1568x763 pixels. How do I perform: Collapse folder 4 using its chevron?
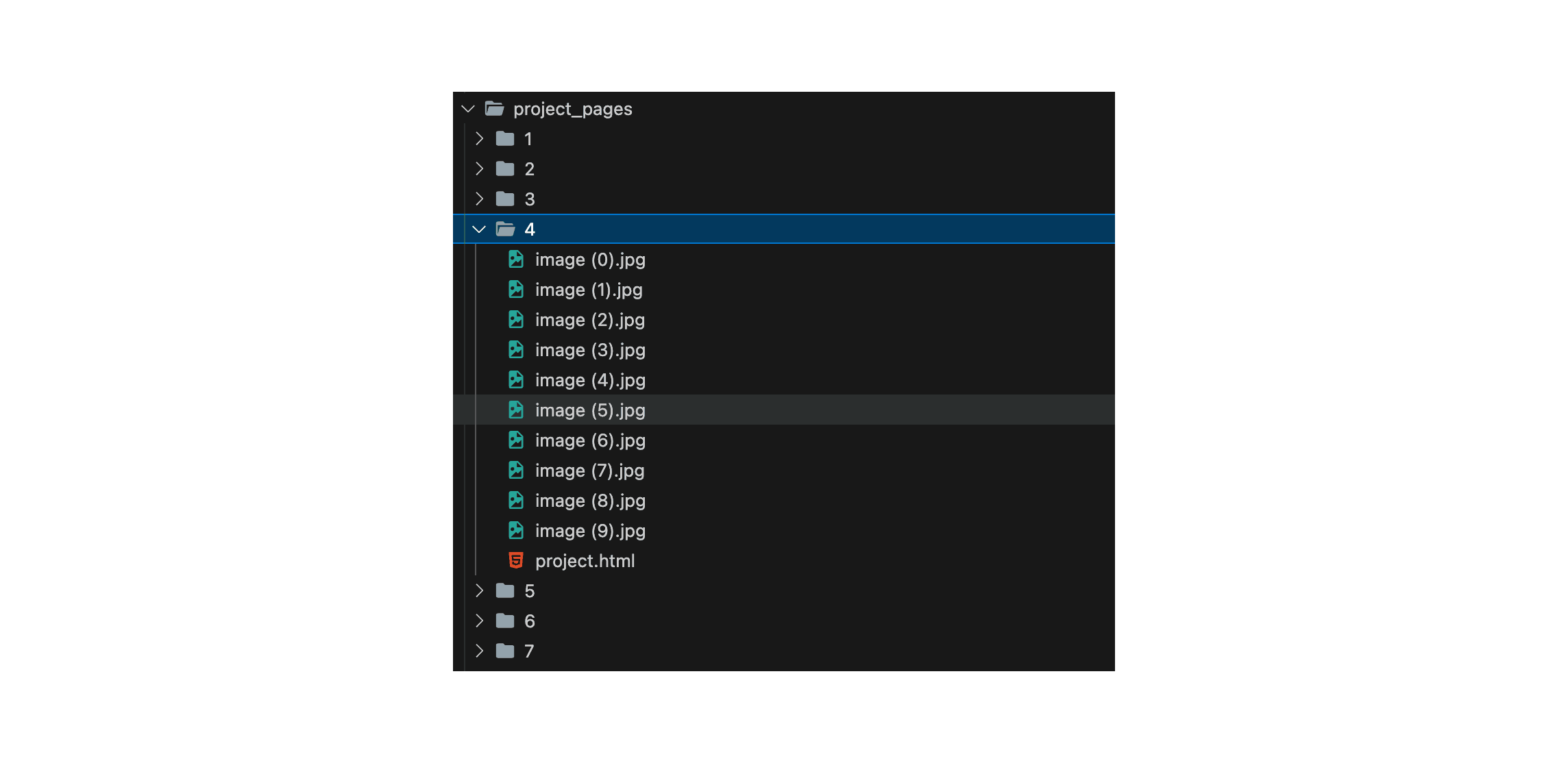pyautogui.click(x=479, y=229)
